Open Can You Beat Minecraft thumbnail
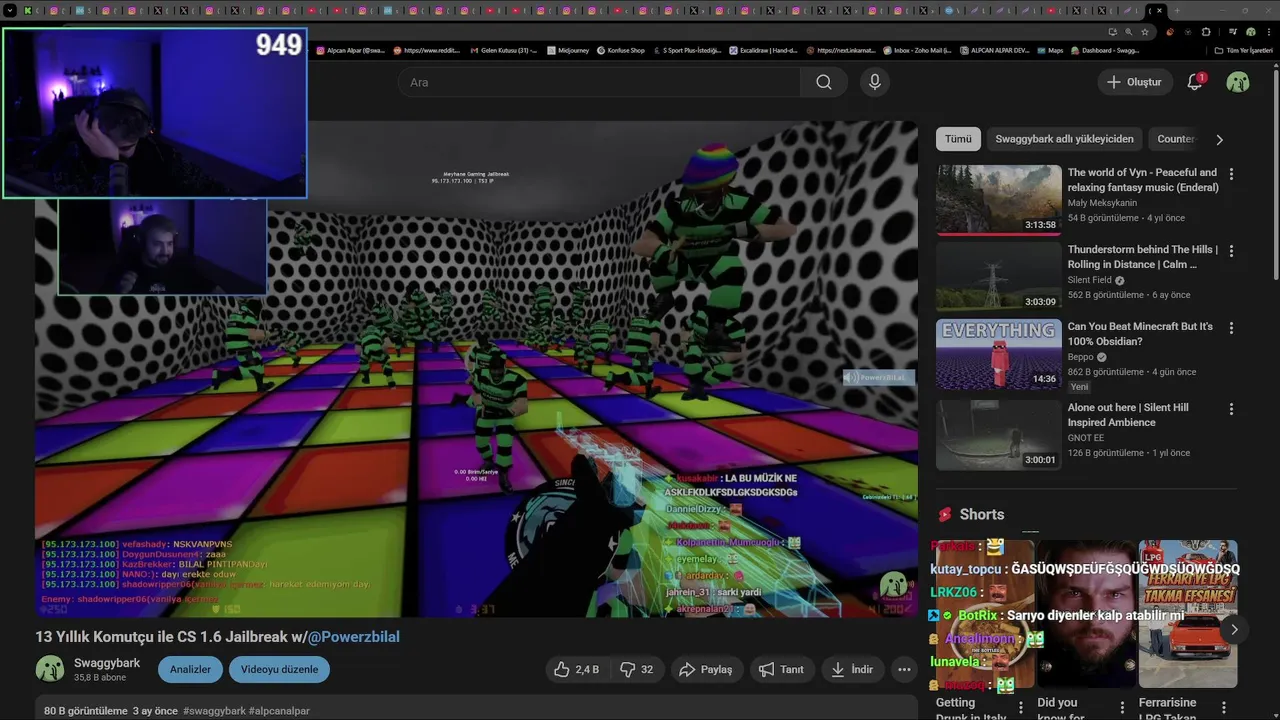 tap(999, 354)
